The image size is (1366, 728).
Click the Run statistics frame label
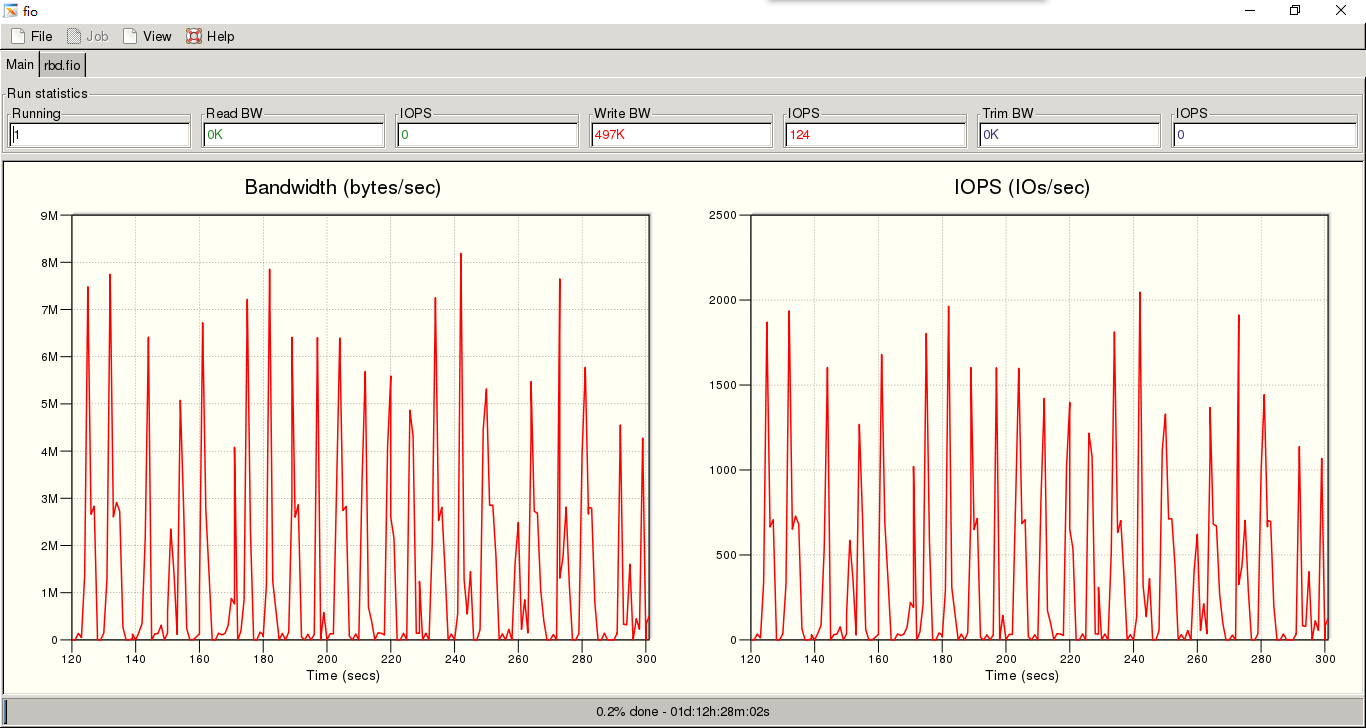(x=47, y=93)
